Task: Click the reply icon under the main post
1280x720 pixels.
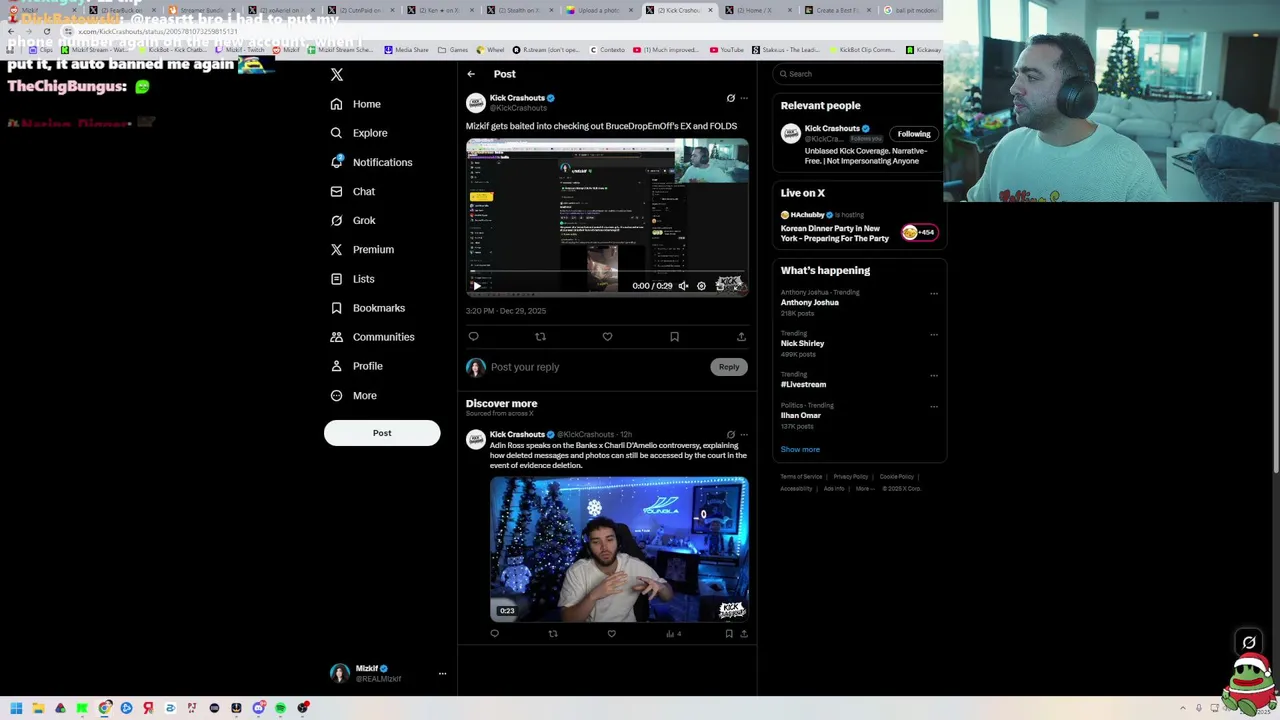Action: pos(473,337)
